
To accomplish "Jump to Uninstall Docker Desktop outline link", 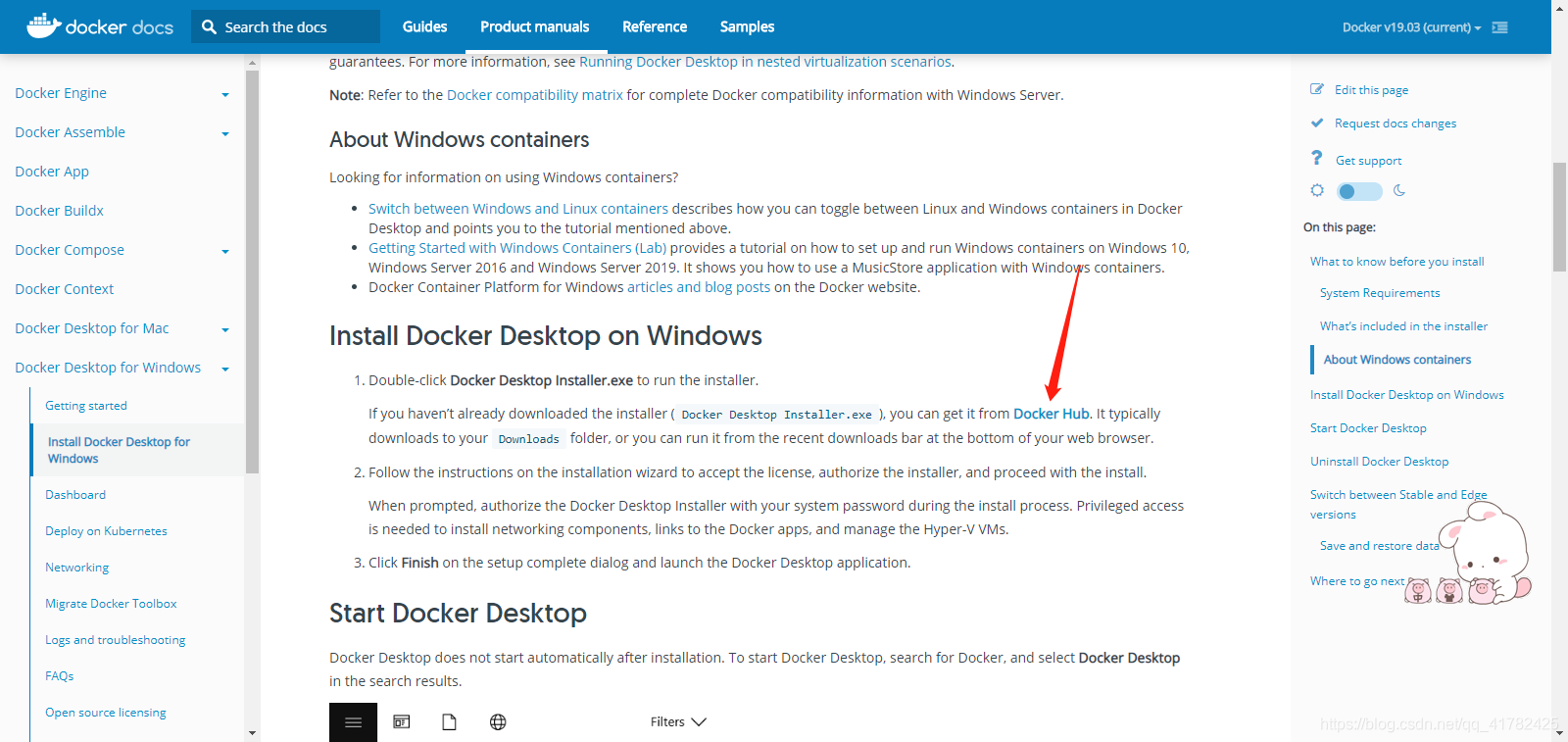I will [x=1379, y=462].
